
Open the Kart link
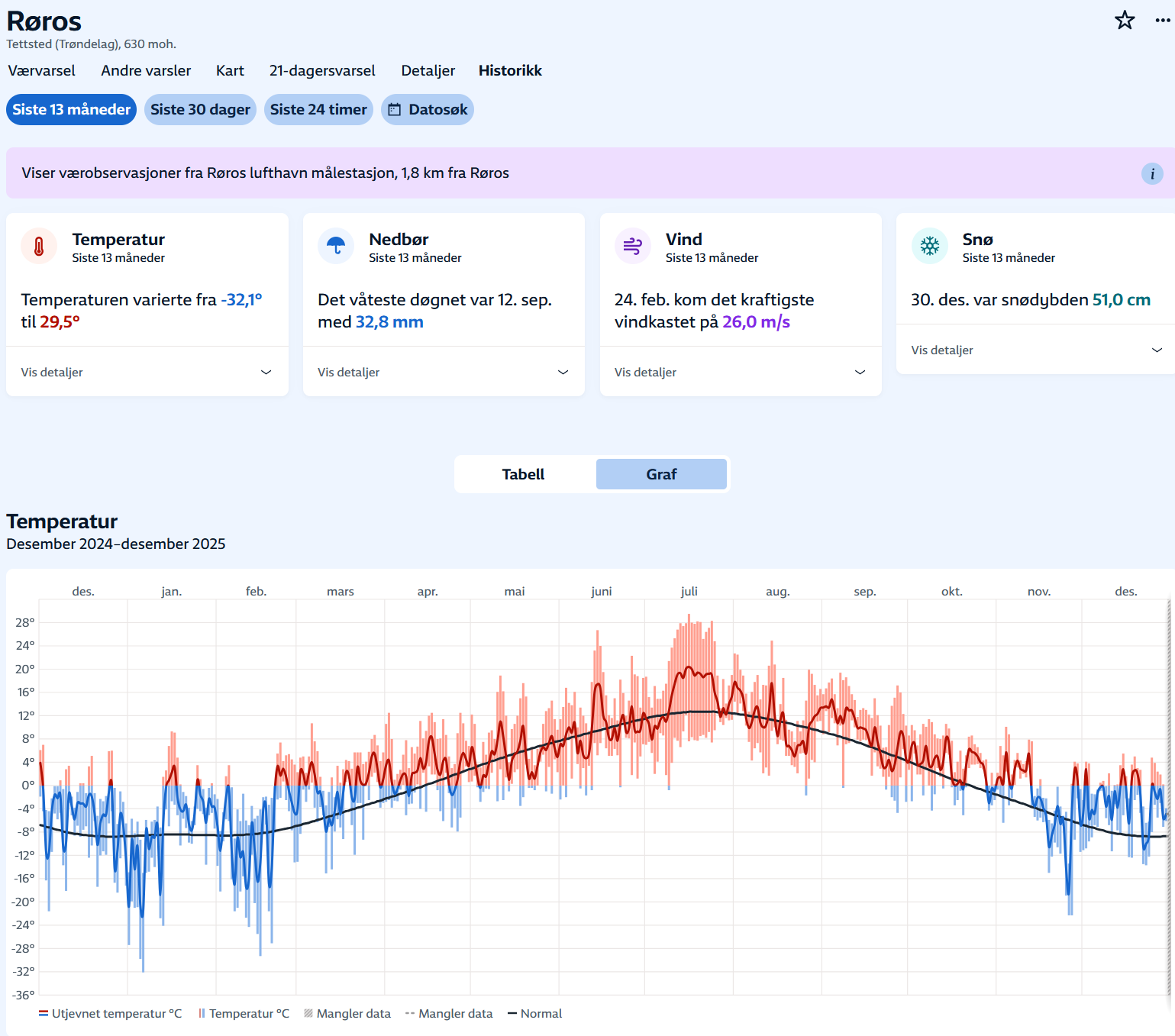[230, 71]
